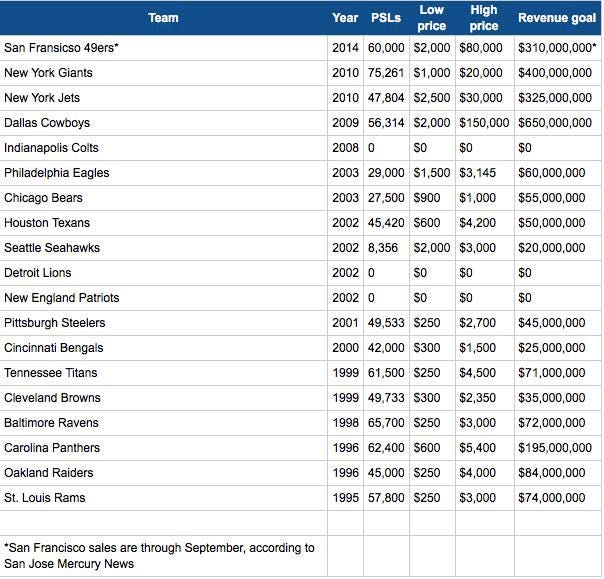Image resolution: width=604 pixels, height=579 pixels.
Task: Click the $2,350 high price cell
Action: click(484, 398)
